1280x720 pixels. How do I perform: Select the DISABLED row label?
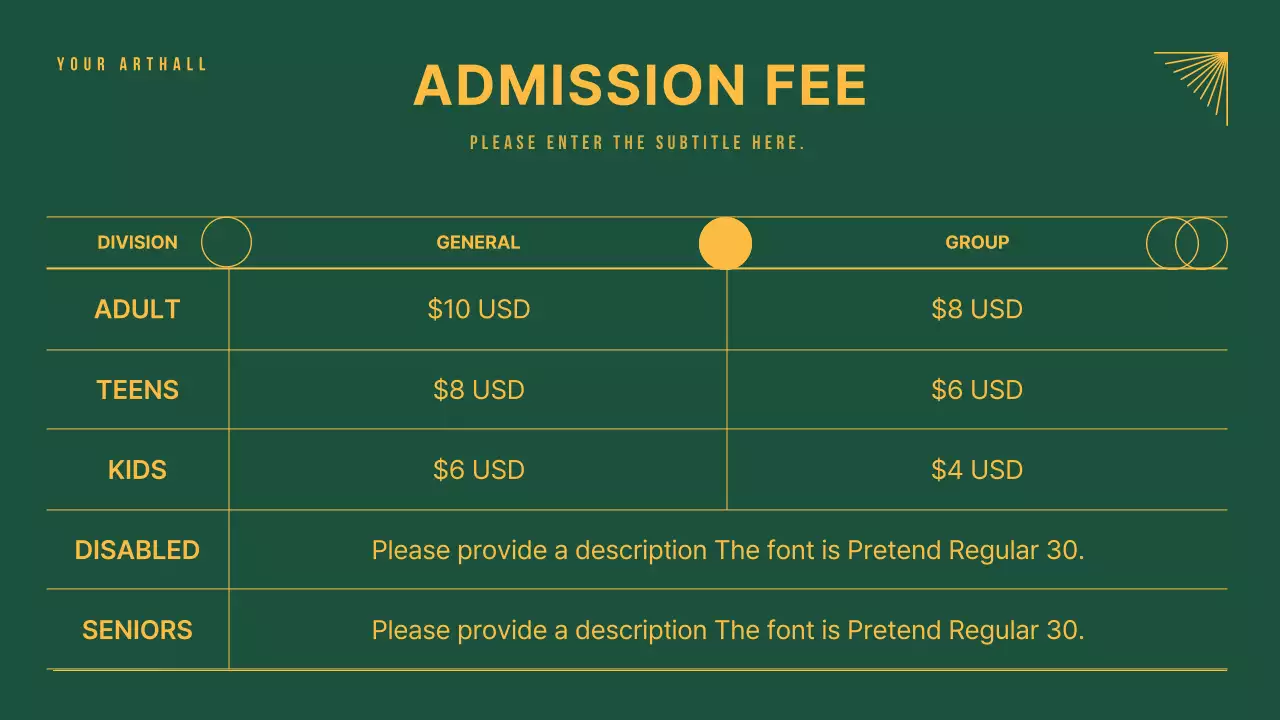tap(137, 549)
